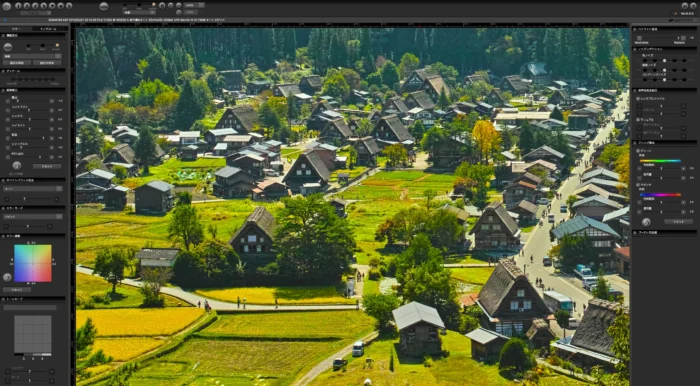Click the 彩度 slider track
The image size is (700, 386).
(30, 138)
